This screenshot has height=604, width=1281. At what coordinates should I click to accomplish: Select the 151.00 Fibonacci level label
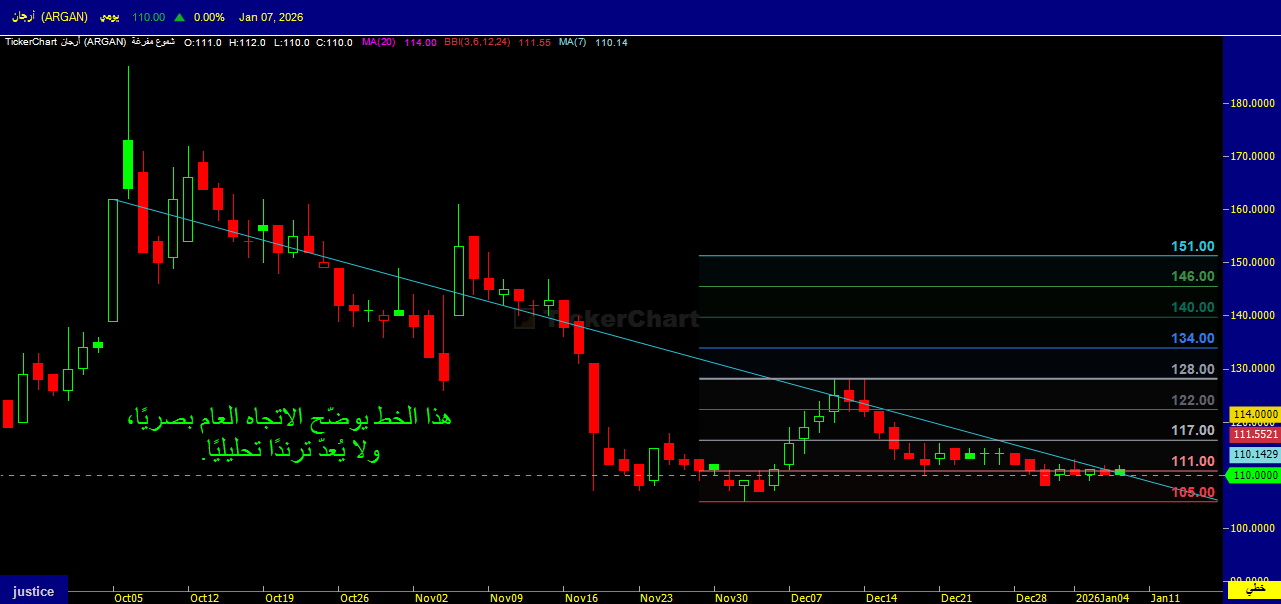pyautogui.click(x=1192, y=246)
